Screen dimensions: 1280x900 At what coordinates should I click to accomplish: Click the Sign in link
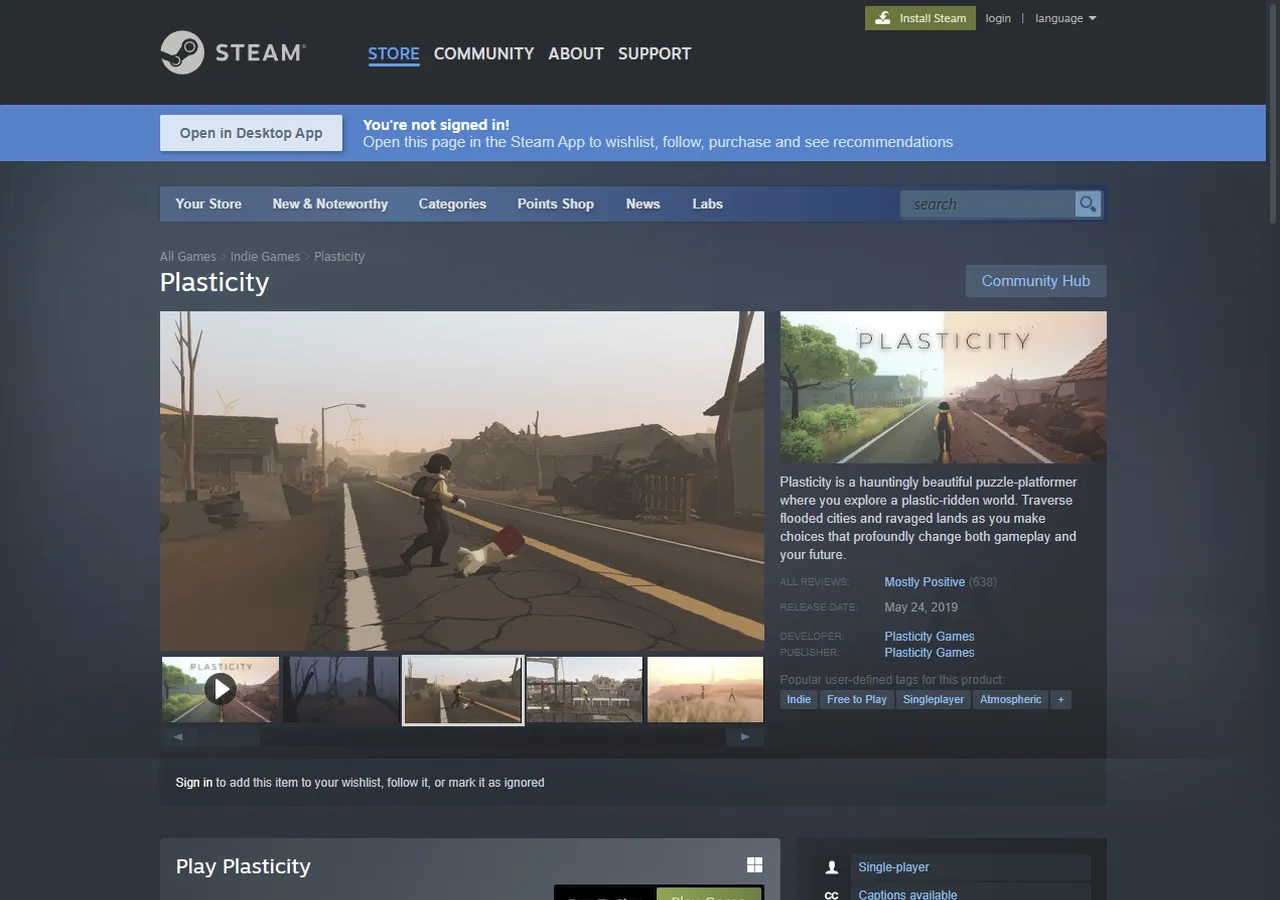[x=194, y=783]
